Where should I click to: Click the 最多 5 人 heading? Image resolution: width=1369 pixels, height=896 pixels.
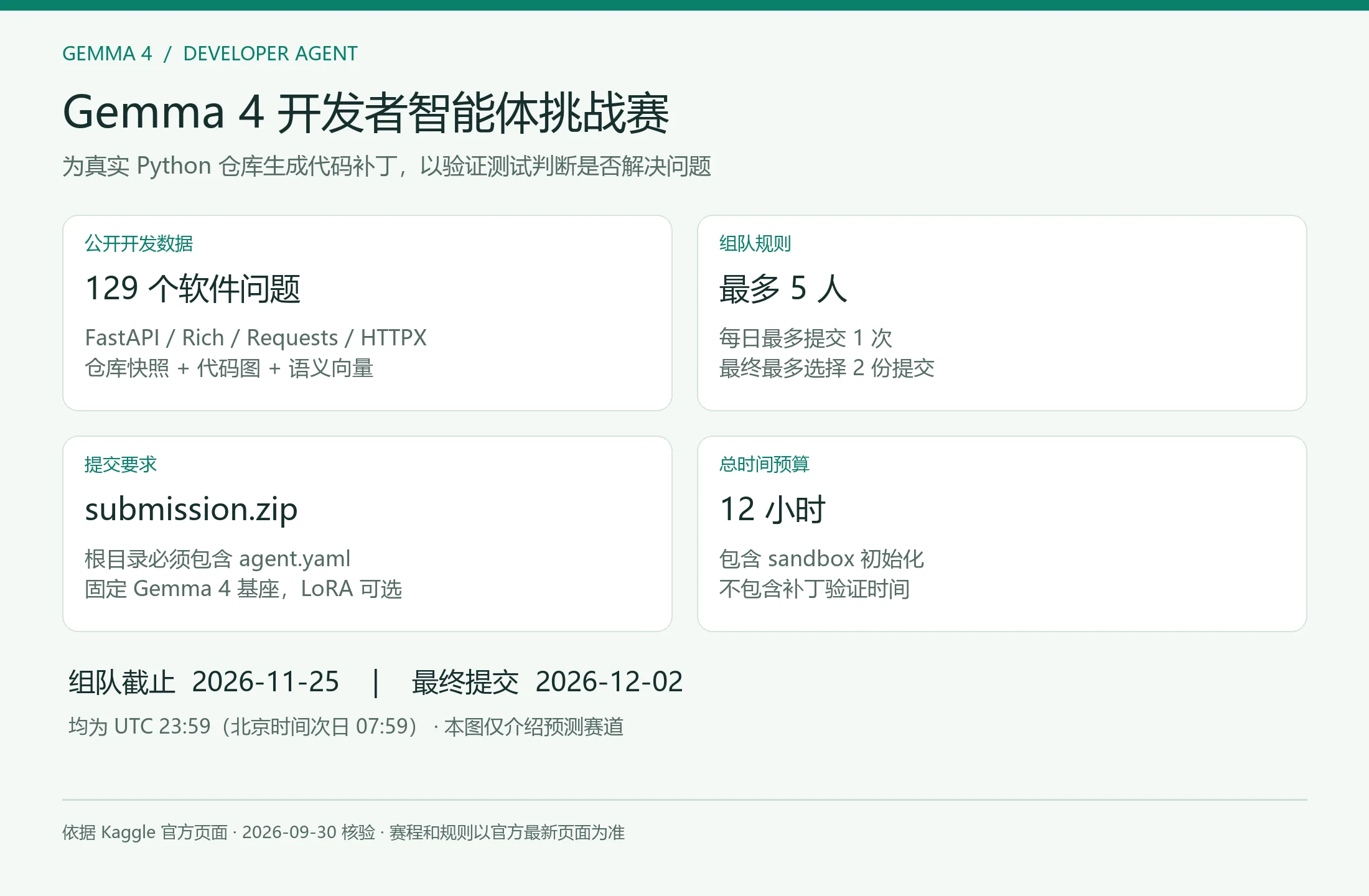(x=783, y=288)
